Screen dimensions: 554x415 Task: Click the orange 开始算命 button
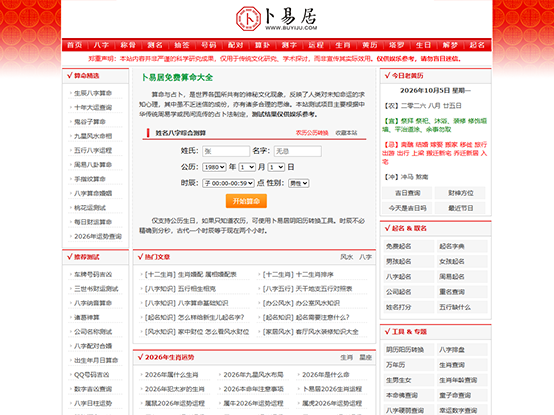coord(246,201)
